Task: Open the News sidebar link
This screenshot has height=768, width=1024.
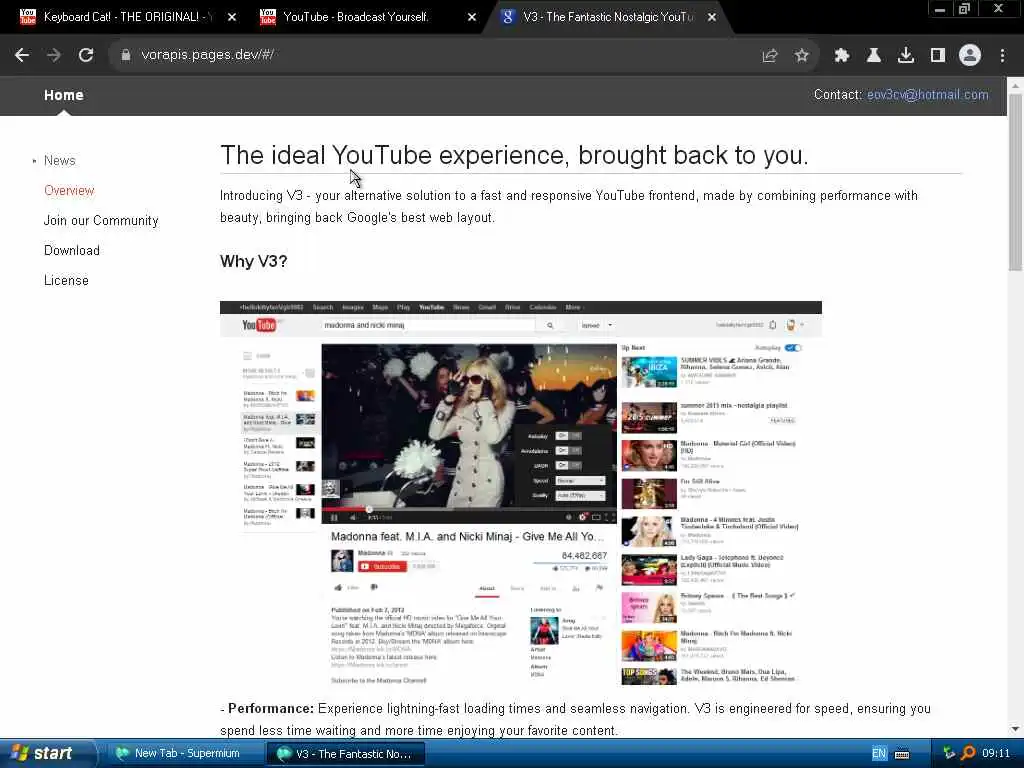Action: pos(59,161)
